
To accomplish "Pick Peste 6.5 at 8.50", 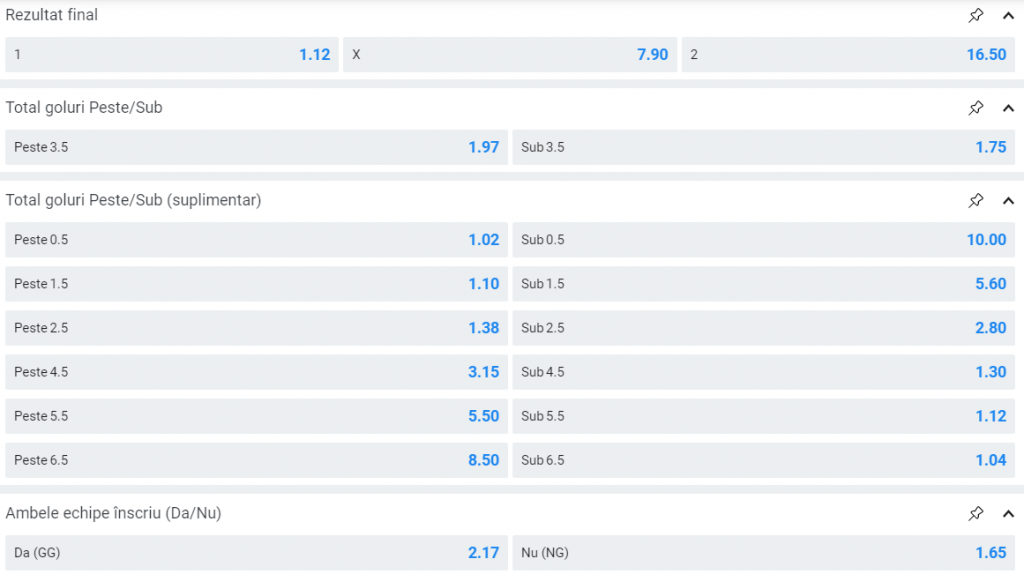I will coord(256,460).
